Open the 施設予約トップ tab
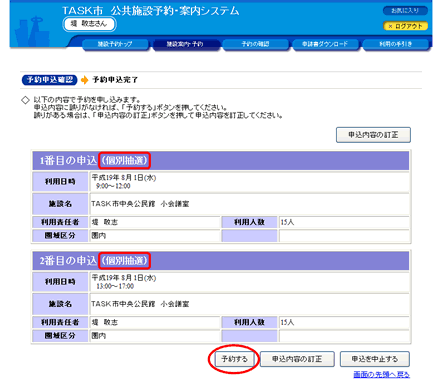 pos(115,44)
